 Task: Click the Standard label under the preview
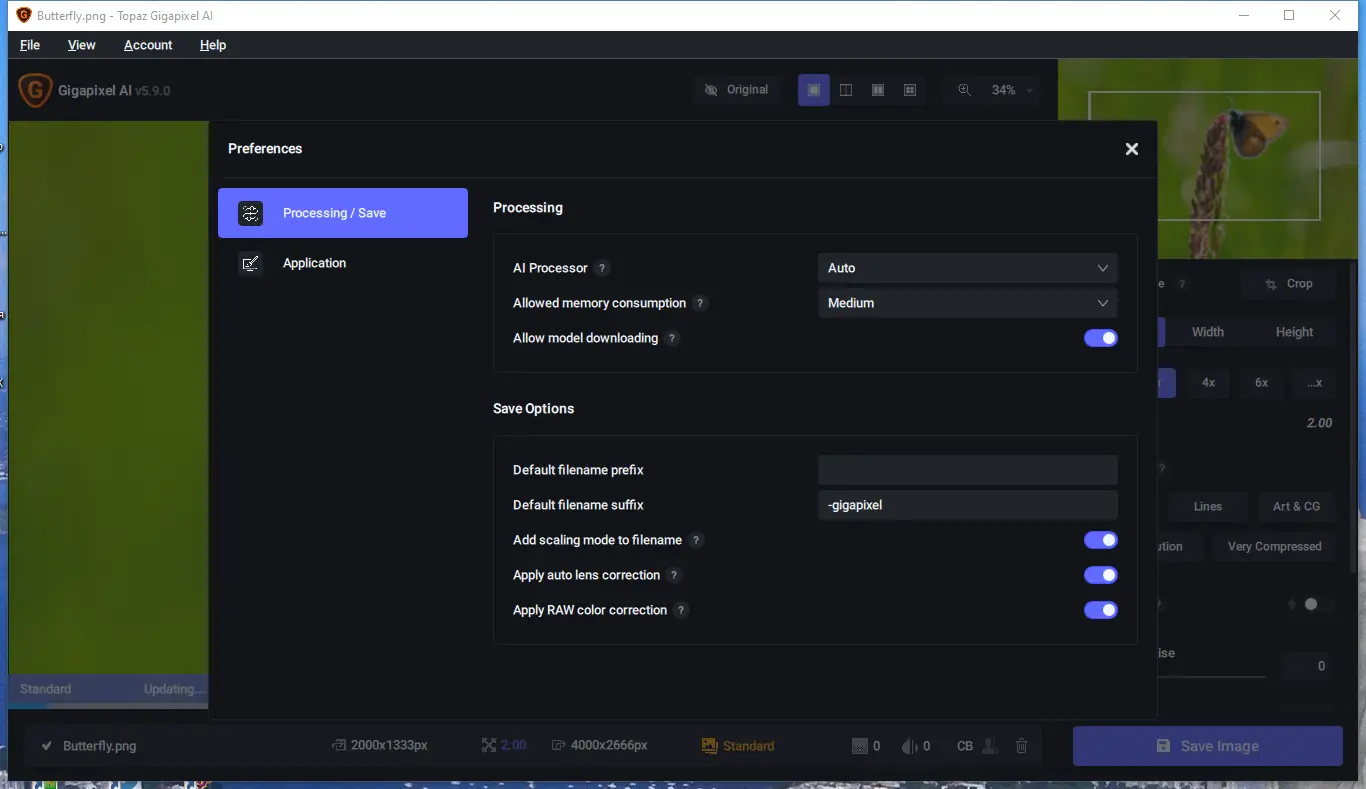46,689
